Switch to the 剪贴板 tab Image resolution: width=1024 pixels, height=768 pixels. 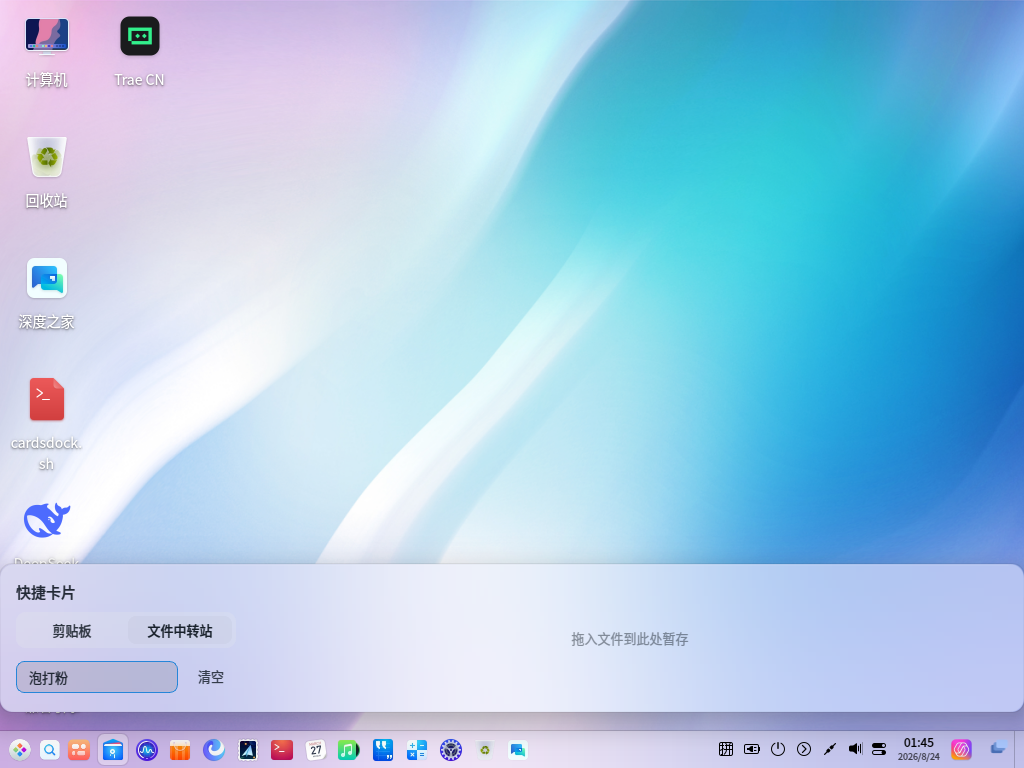72,631
